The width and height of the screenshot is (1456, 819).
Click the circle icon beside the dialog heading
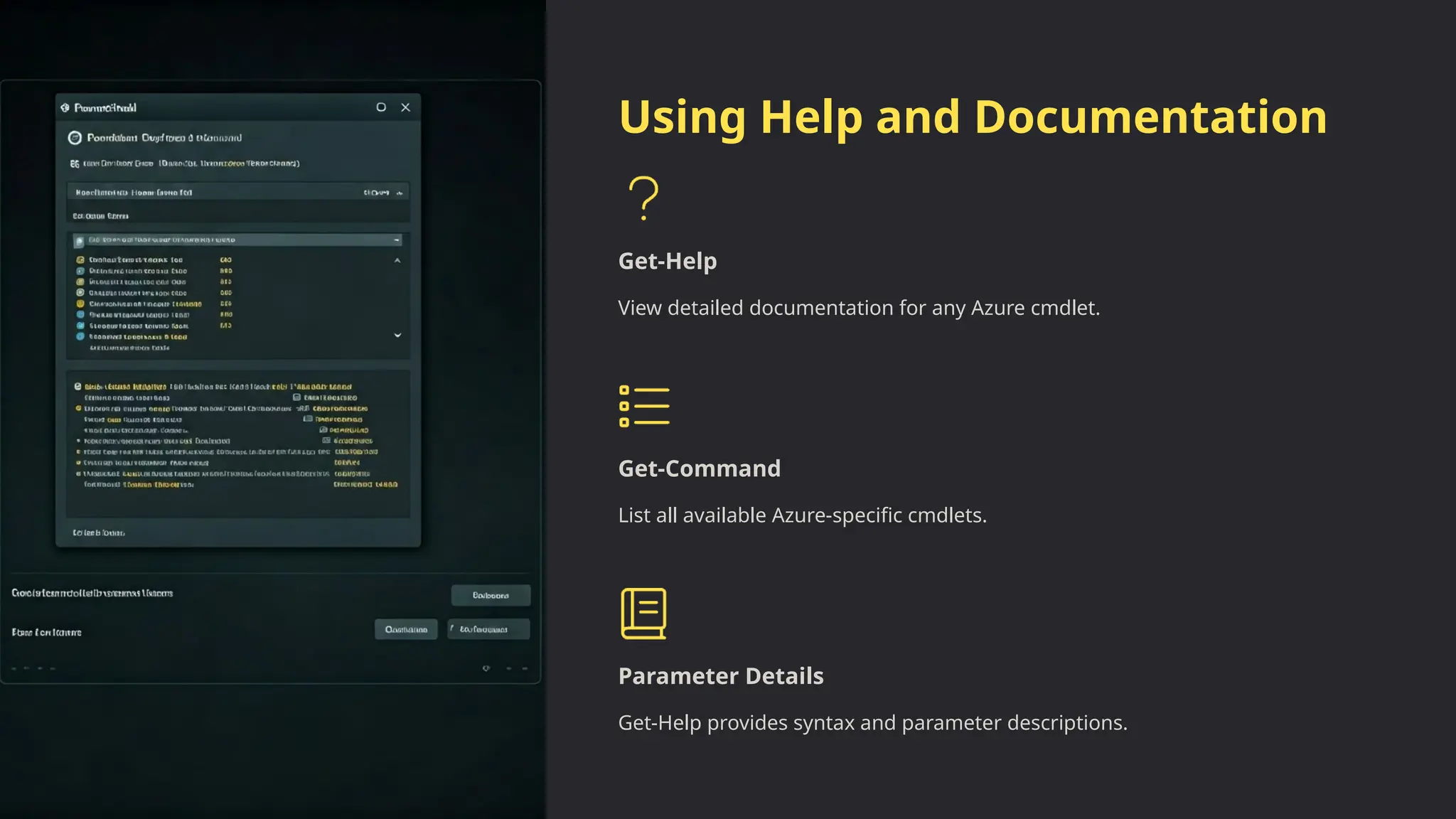[x=75, y=138]
